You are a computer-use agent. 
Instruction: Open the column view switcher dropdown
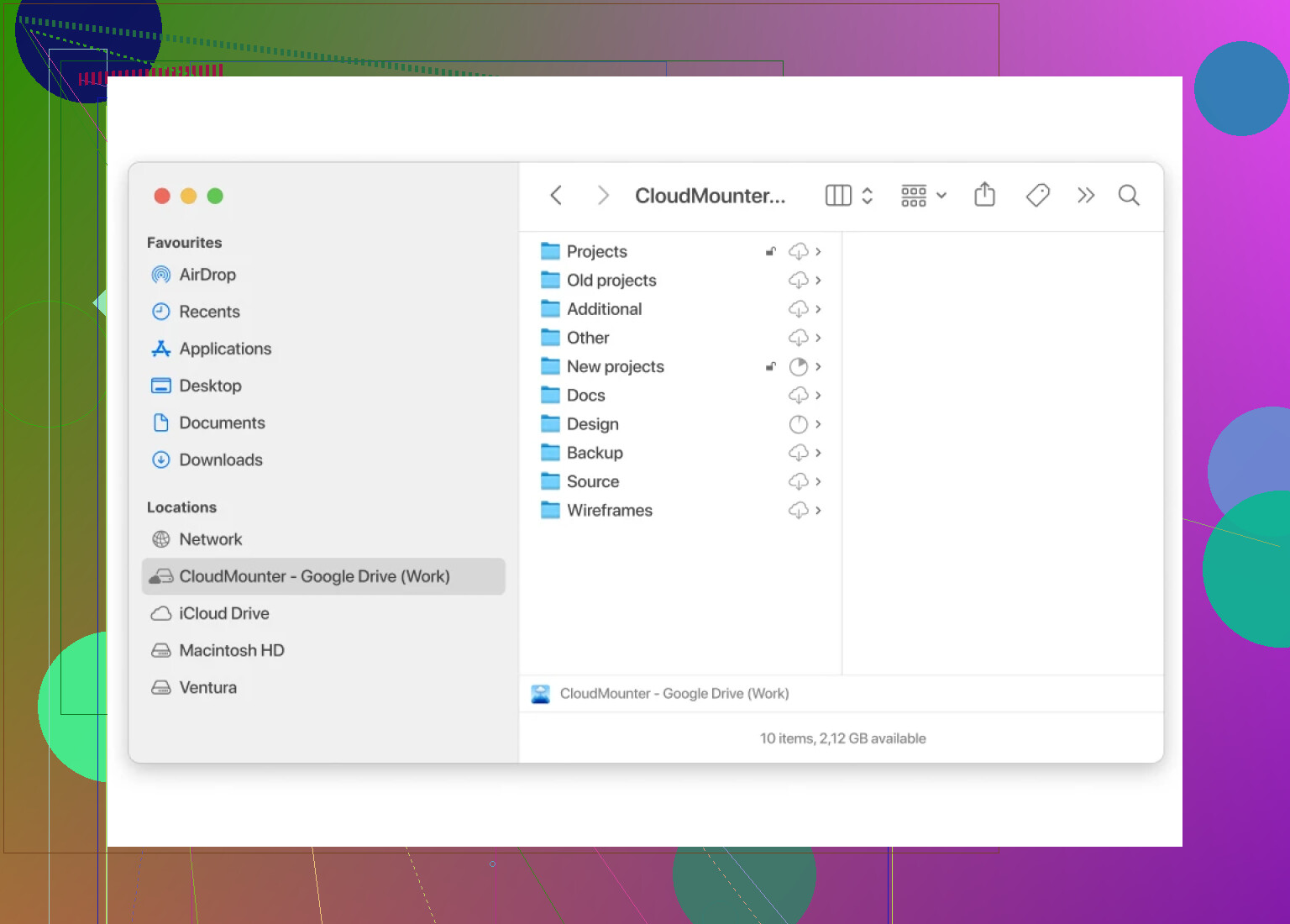849,196
